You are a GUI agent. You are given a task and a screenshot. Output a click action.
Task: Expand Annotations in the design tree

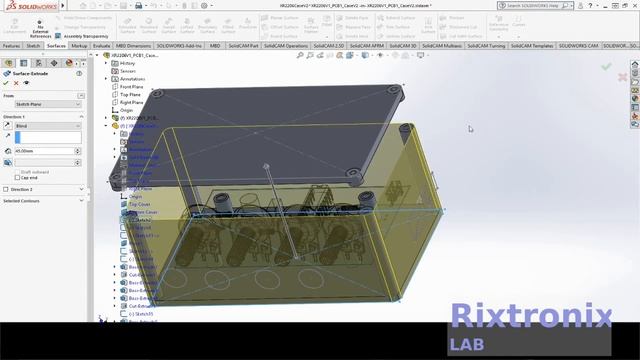(106, 79)
